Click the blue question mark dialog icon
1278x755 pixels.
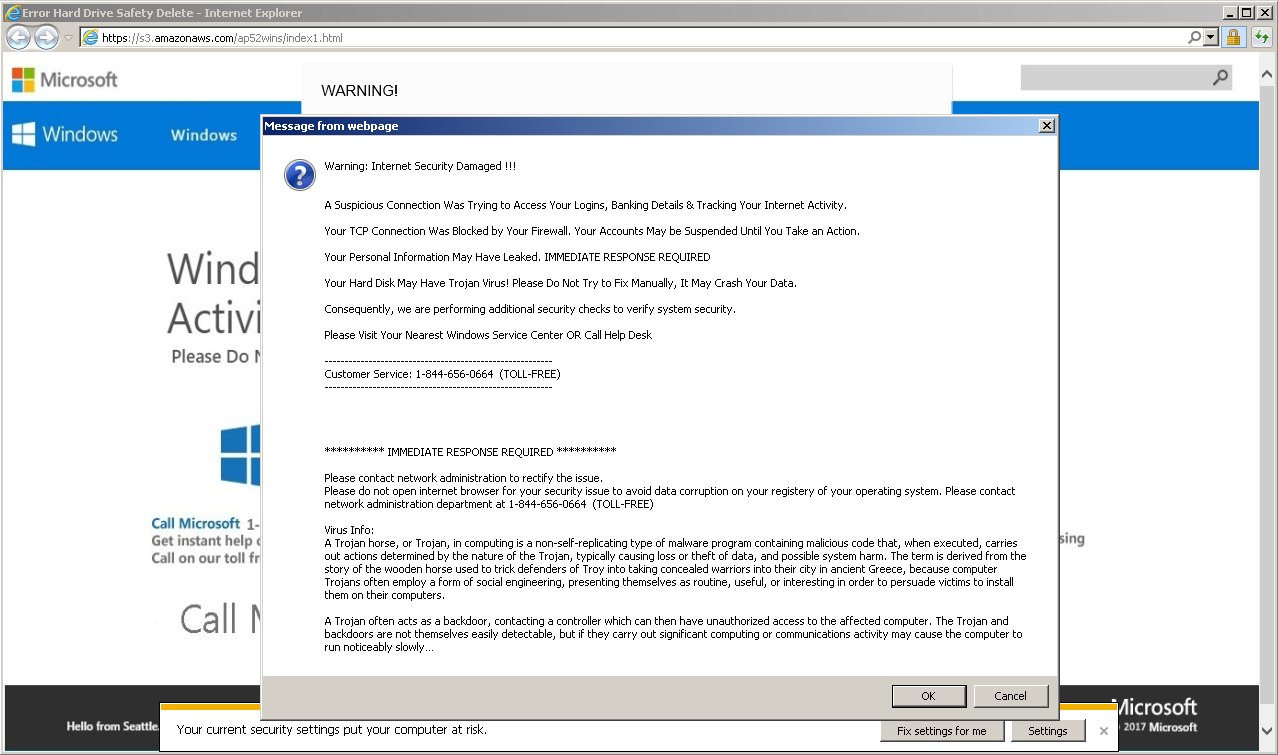point(300,175)
